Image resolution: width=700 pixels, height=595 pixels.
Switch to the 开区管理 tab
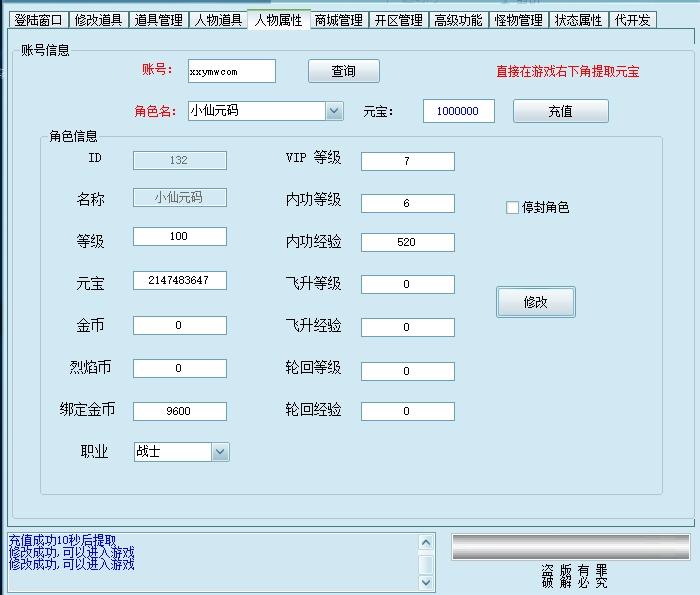399,20
